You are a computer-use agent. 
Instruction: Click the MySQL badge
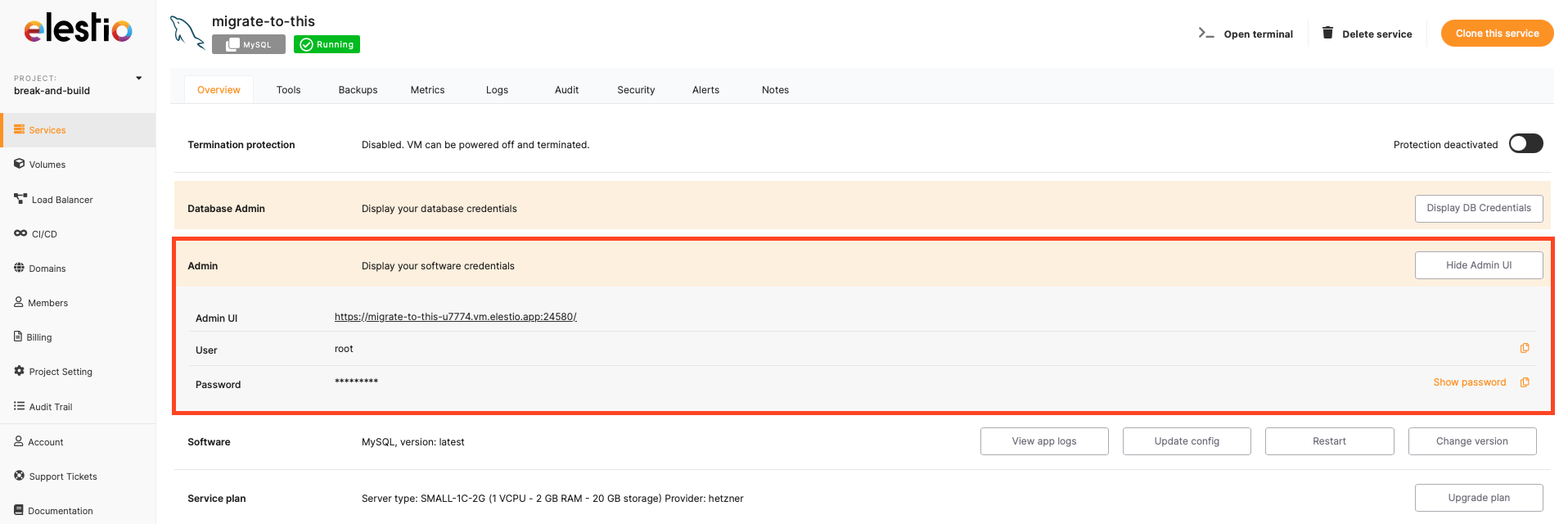(249, 44)
